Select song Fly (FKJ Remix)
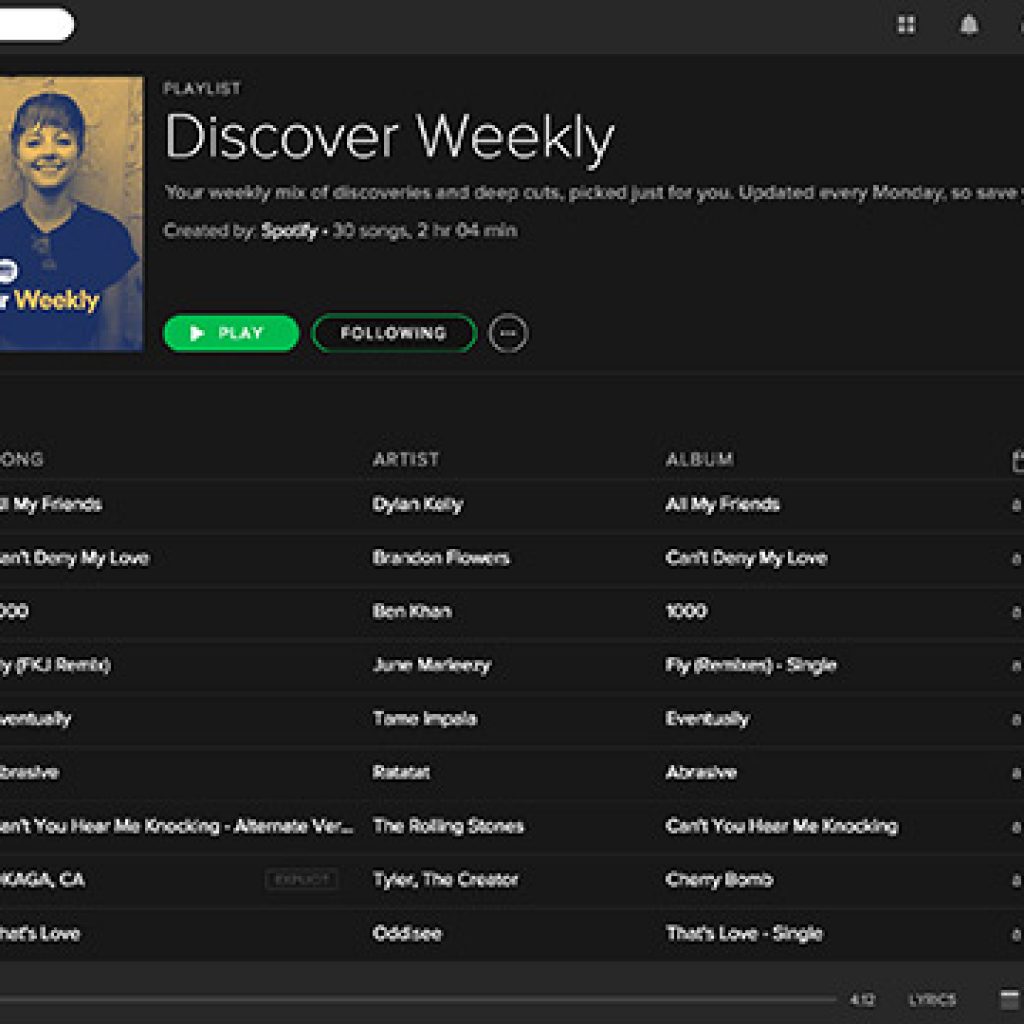This screenshot has height=1024, width=1024. point(55,665)
